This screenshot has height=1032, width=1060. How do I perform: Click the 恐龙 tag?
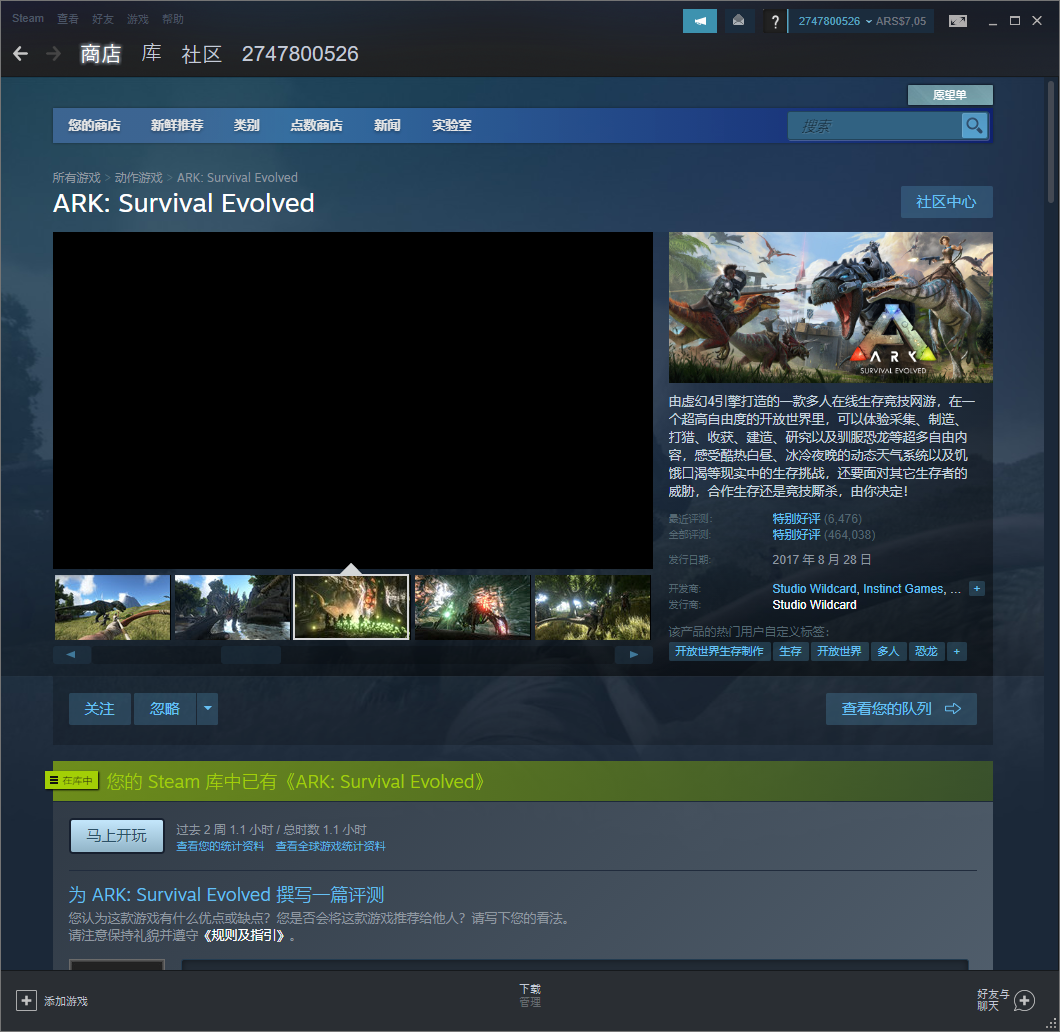click(x=926, y=652)
